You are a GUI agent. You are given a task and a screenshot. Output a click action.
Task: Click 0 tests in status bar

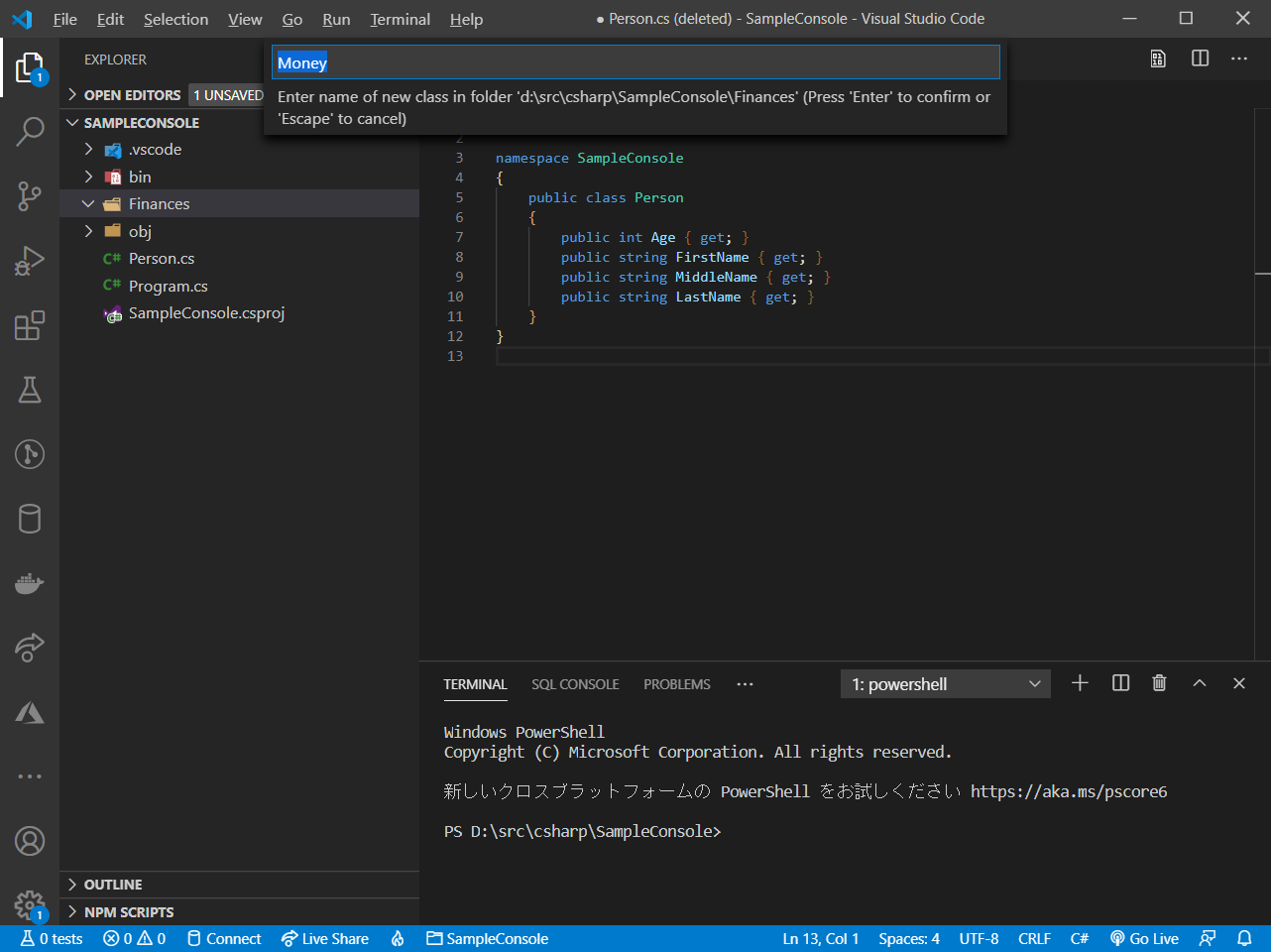click(x=52, y=938)
